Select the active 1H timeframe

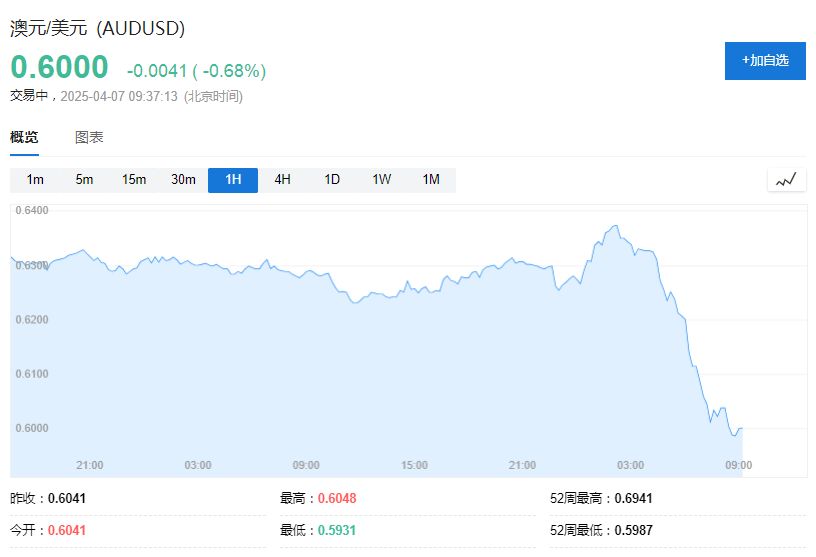click(233, 180)
